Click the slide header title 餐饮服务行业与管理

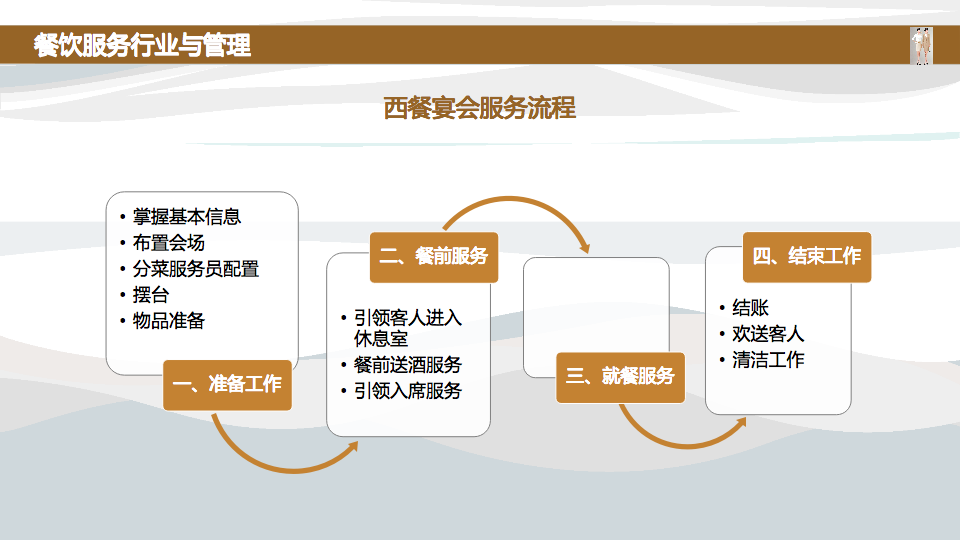(x=142, y=45)
